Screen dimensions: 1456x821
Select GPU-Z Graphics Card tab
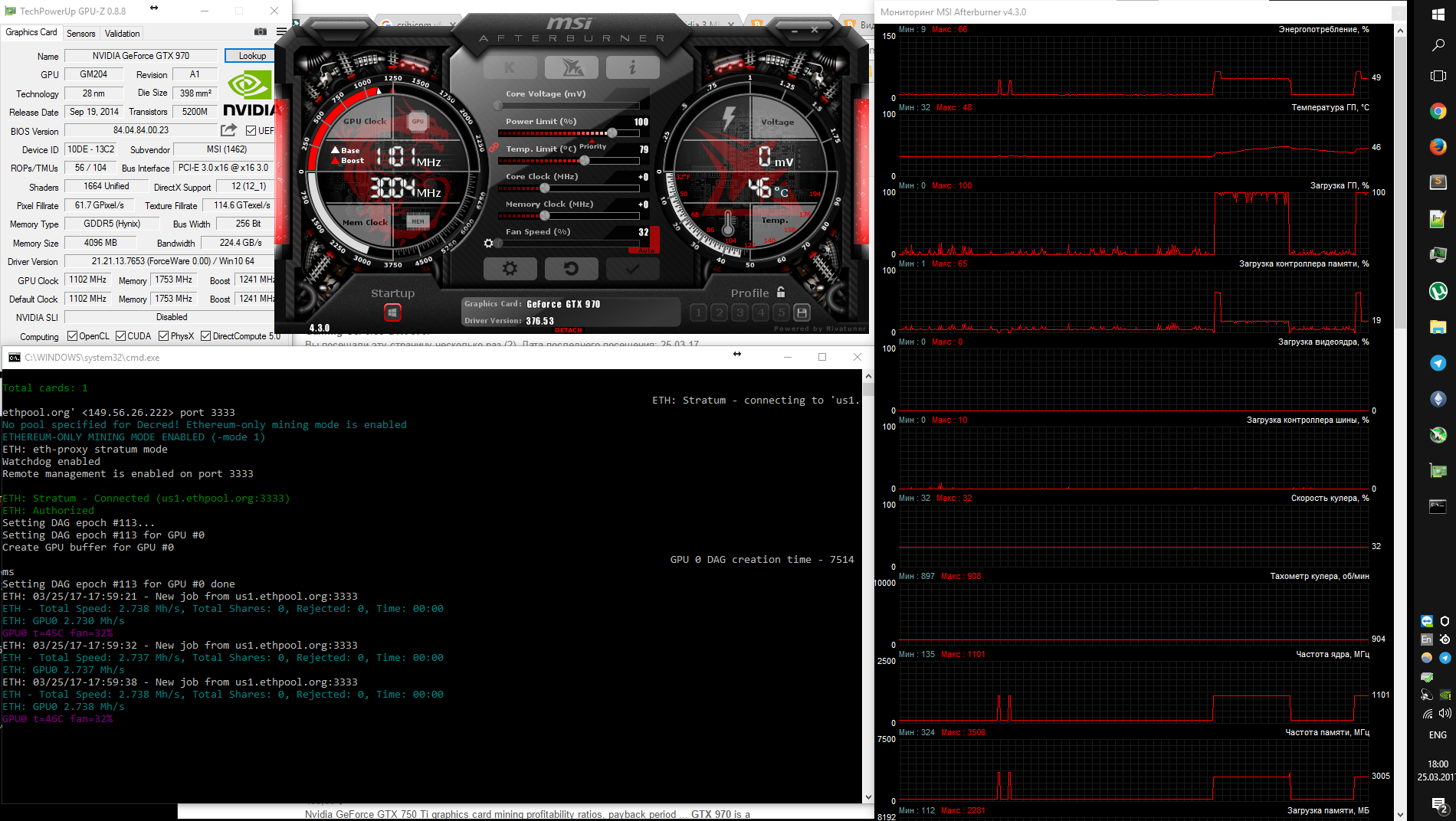click(x=31, y=32)
